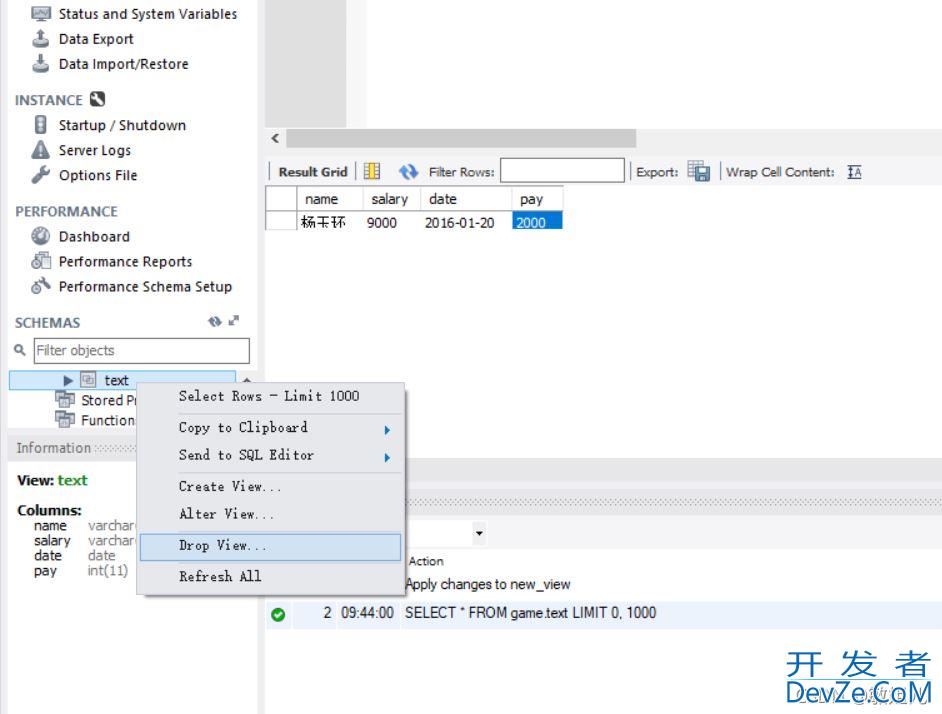The image size is (942, 714).
Task: Click the Stored Procedures folder icon
Action: click(65, 399)
